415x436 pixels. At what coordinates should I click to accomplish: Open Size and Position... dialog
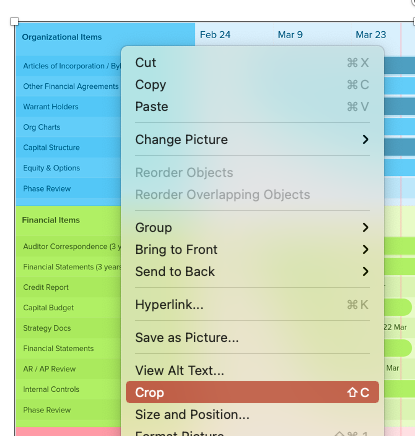[x=252, y=414]
